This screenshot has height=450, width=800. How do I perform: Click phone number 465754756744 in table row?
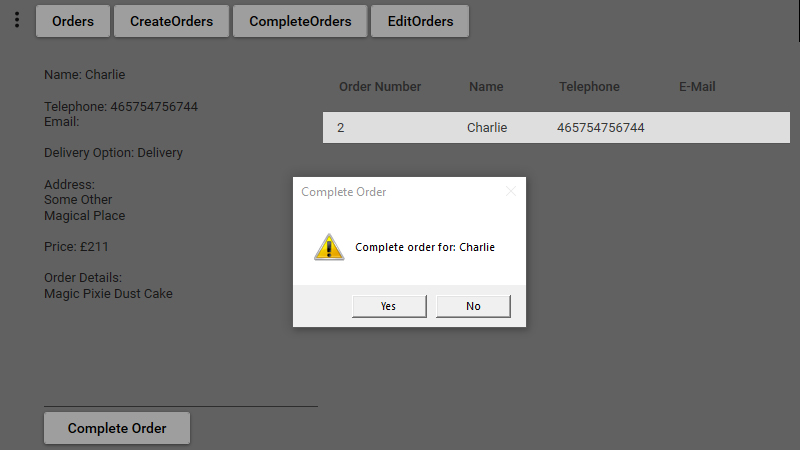601,128
